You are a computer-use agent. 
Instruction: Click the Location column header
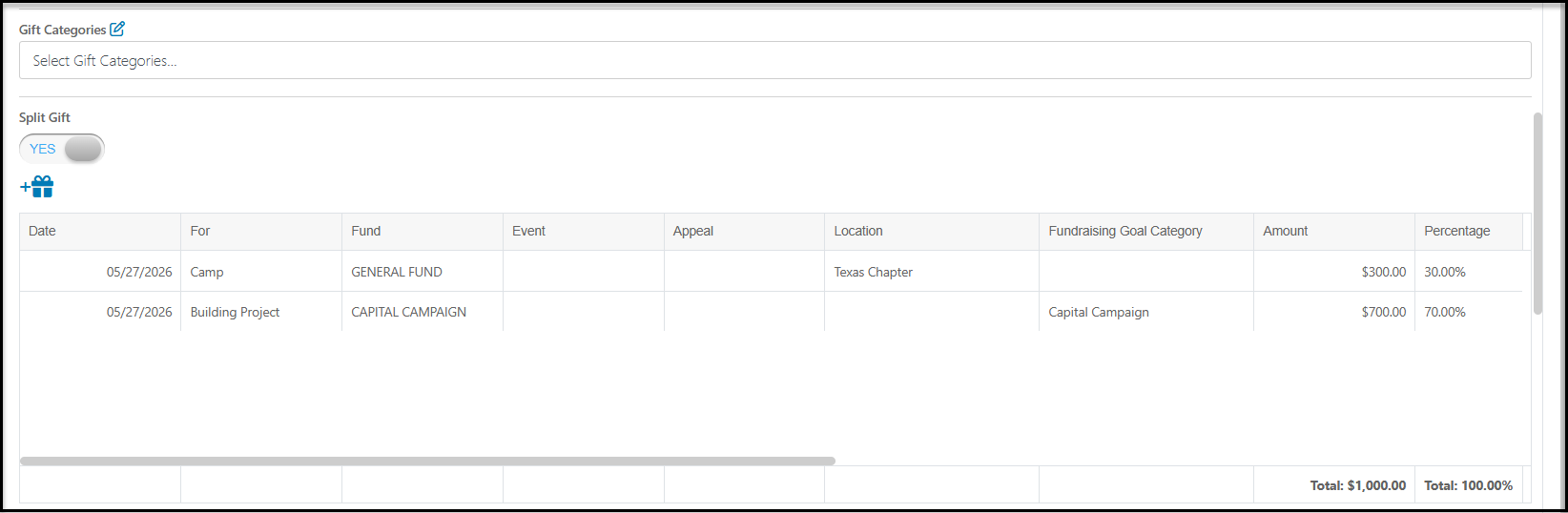pos(932,231)
